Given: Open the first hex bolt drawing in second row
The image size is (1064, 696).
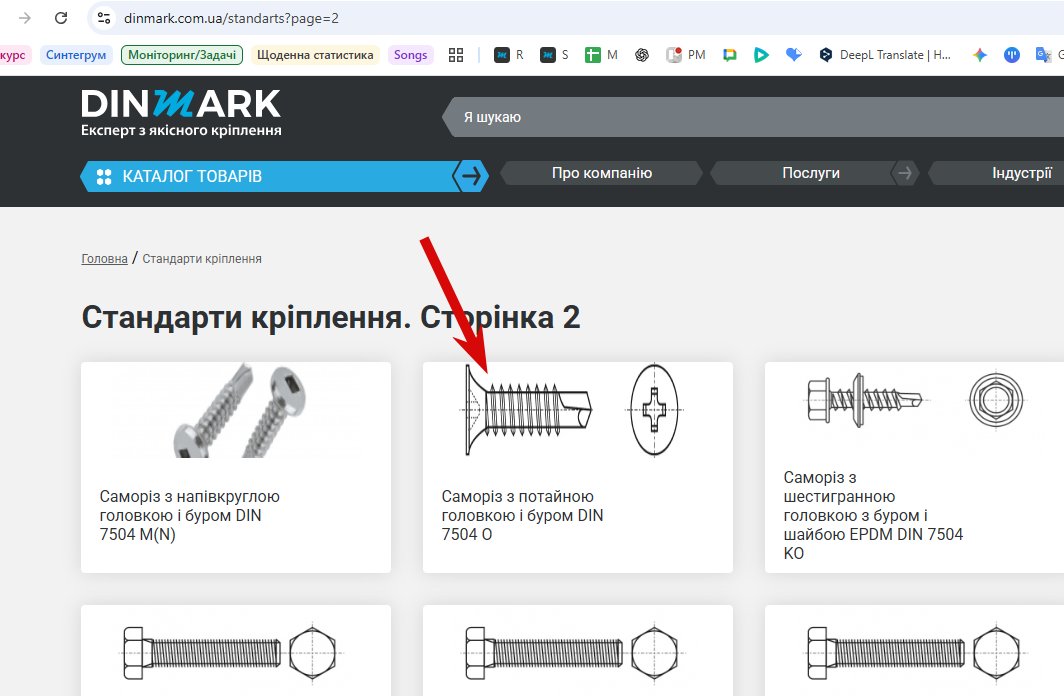Looking at the screenshot, I should pyautogui.click(x=231, y=653).
